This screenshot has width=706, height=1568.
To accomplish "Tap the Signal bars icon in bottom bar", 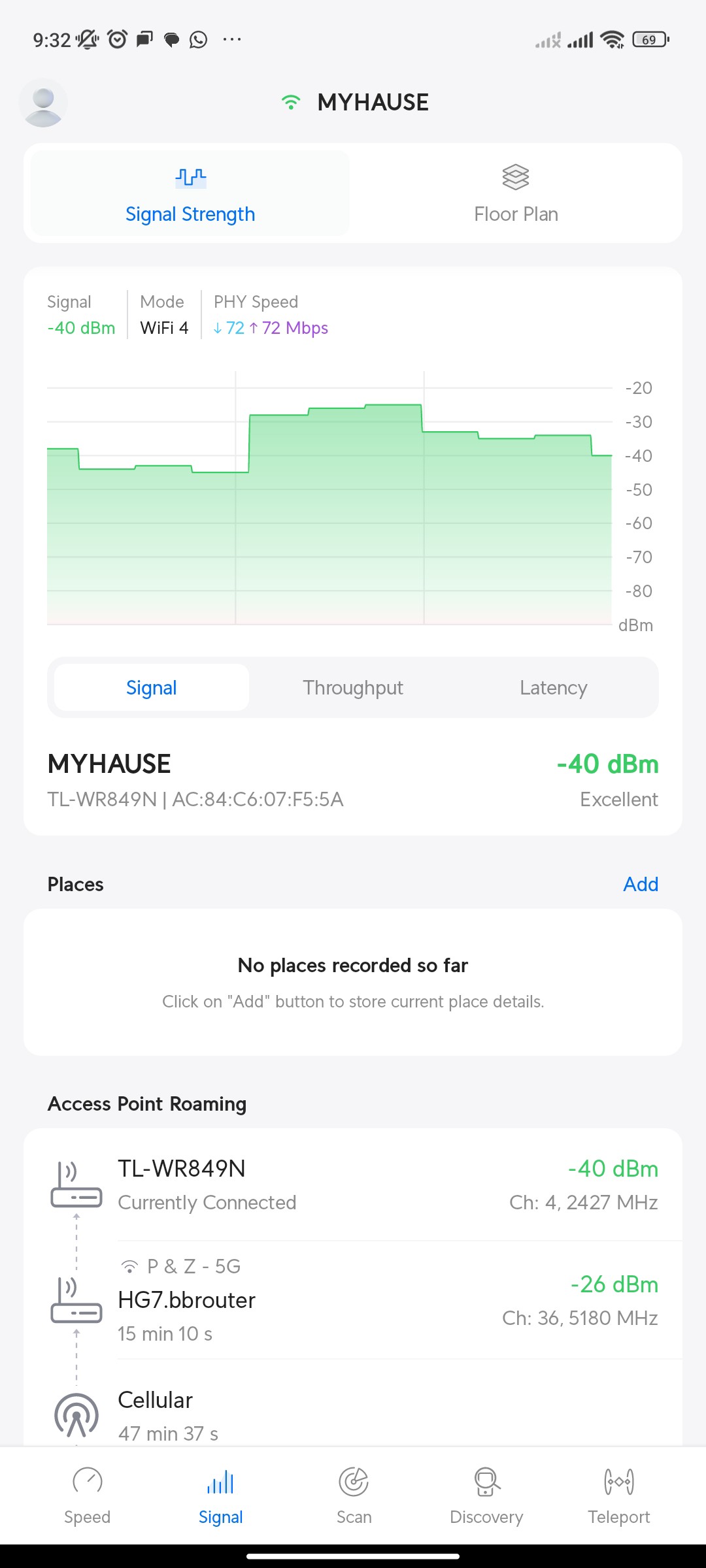I will coord(220,1481).
